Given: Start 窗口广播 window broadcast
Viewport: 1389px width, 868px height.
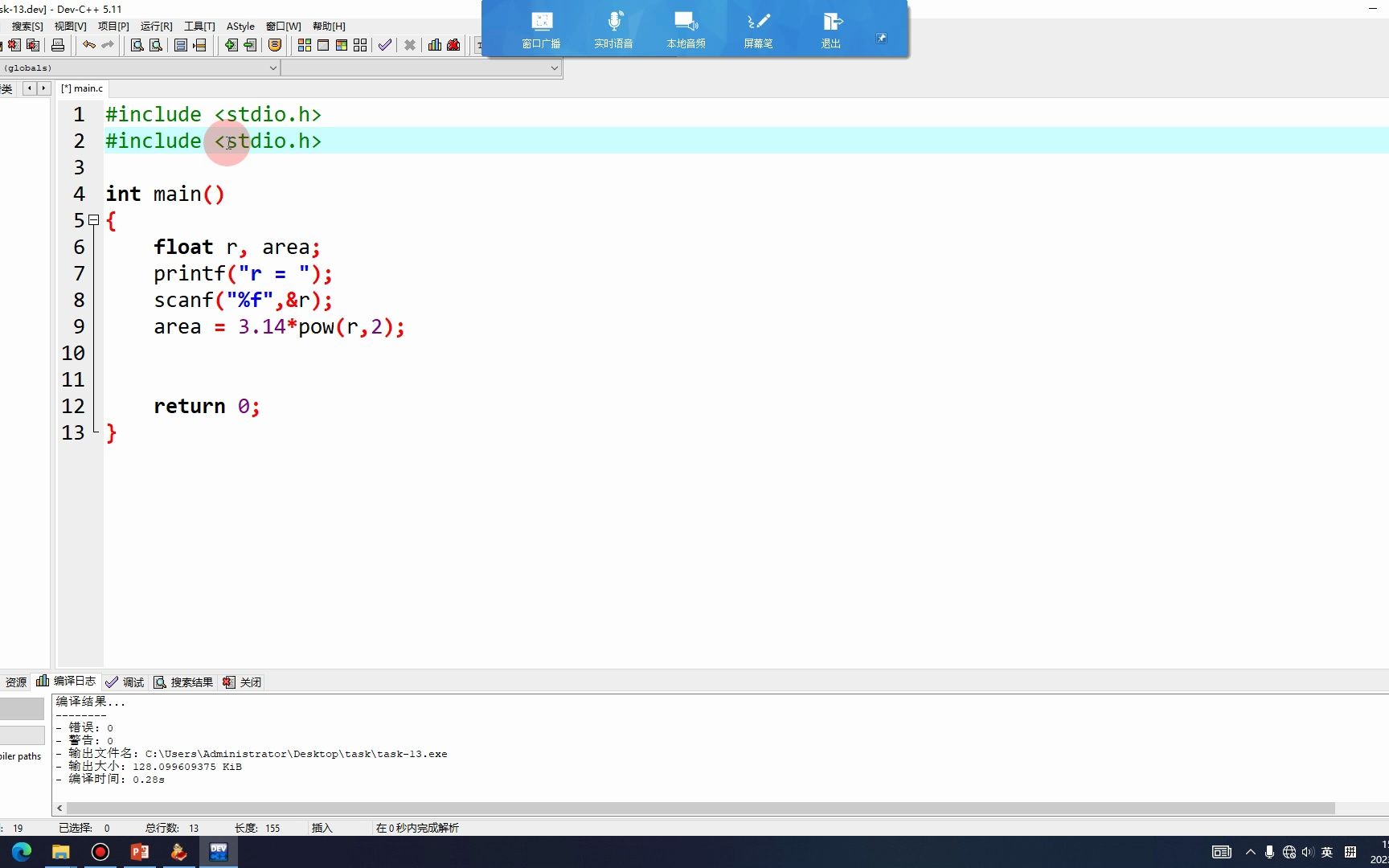Looking at the screenshot, I should pyautogui.click(x=542, y=31).
